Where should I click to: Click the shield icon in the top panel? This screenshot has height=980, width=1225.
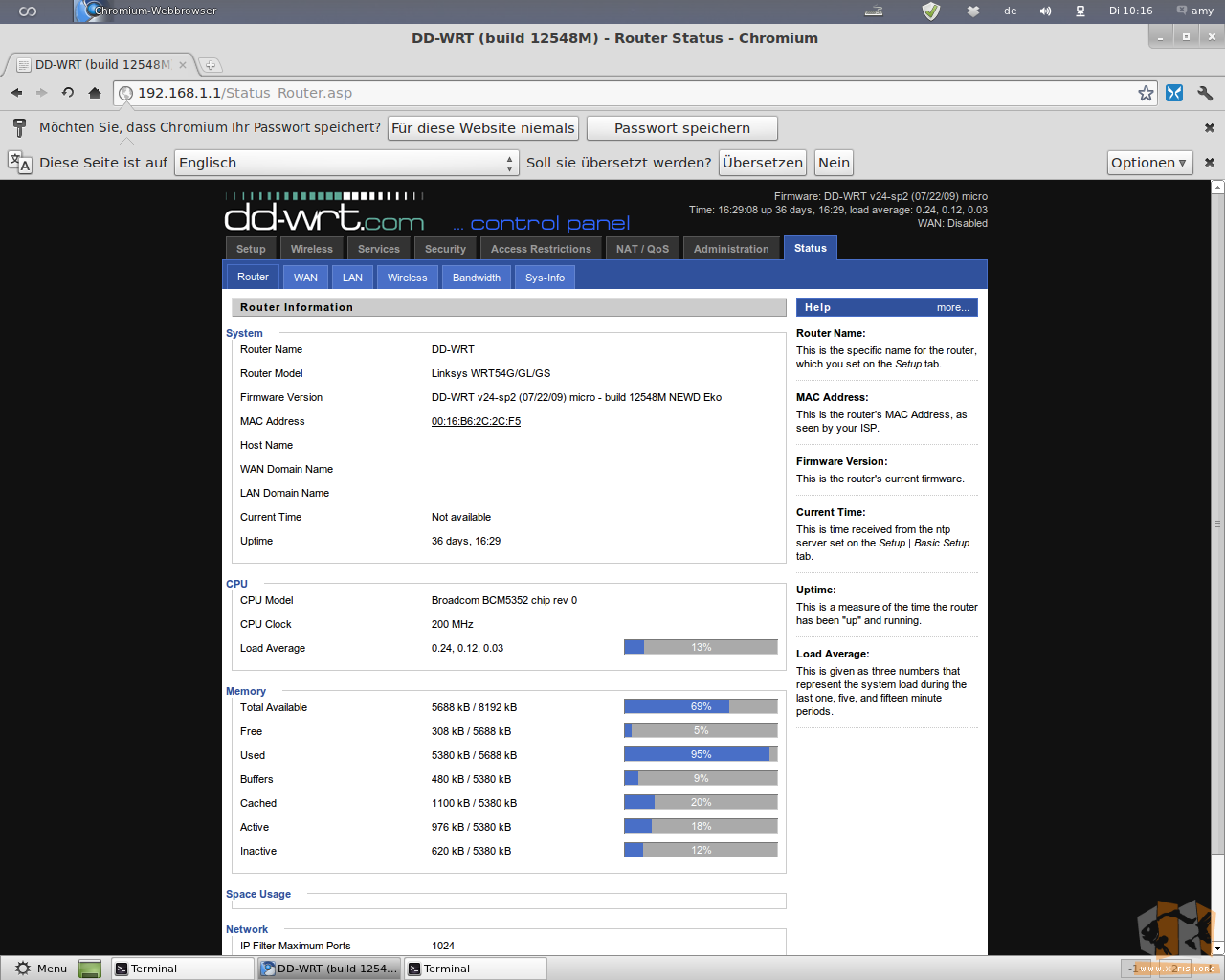click(x=931, y=11)
